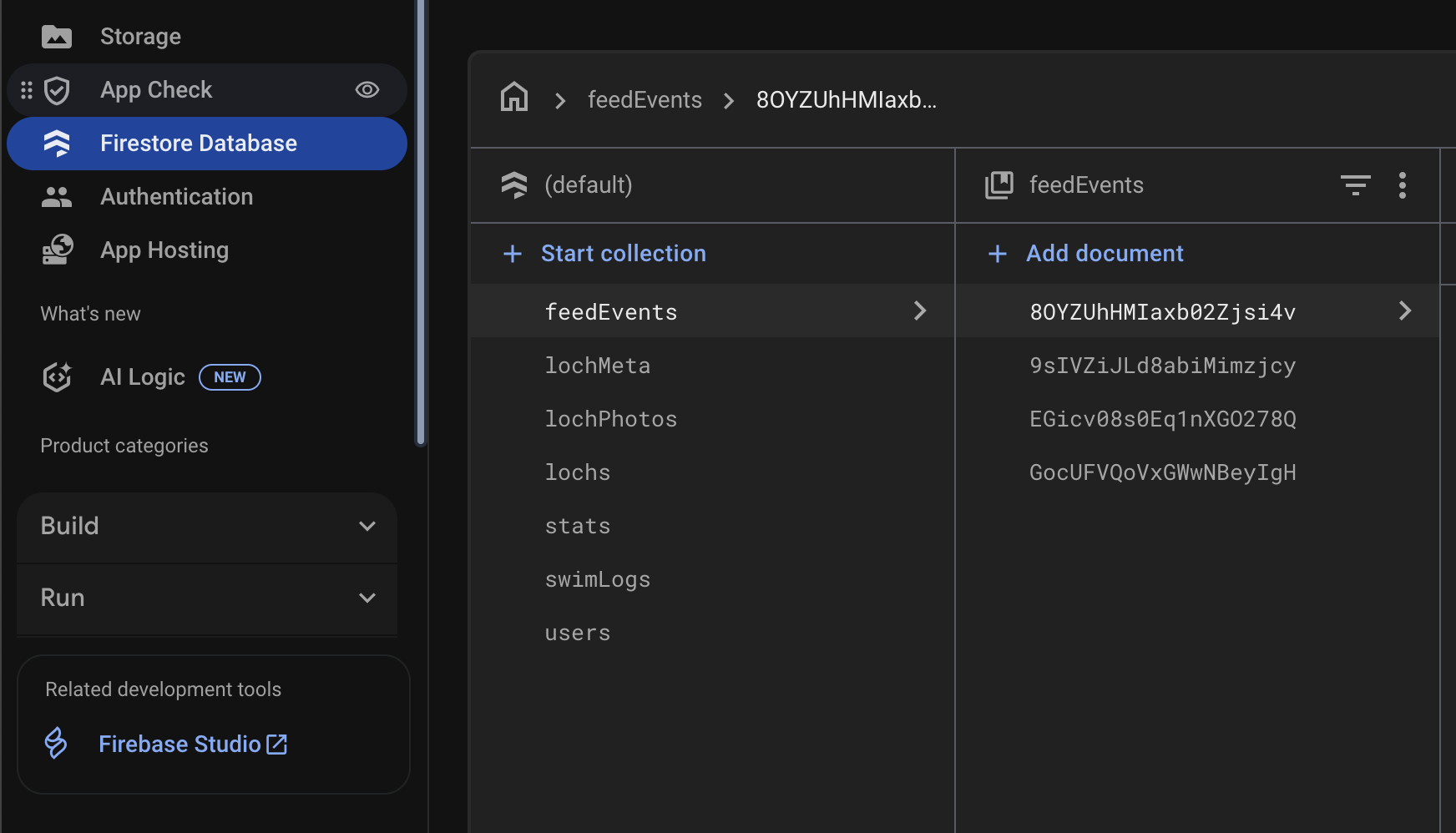
Task: Click the feedEvents column header title
Action: pos(1086,184)
